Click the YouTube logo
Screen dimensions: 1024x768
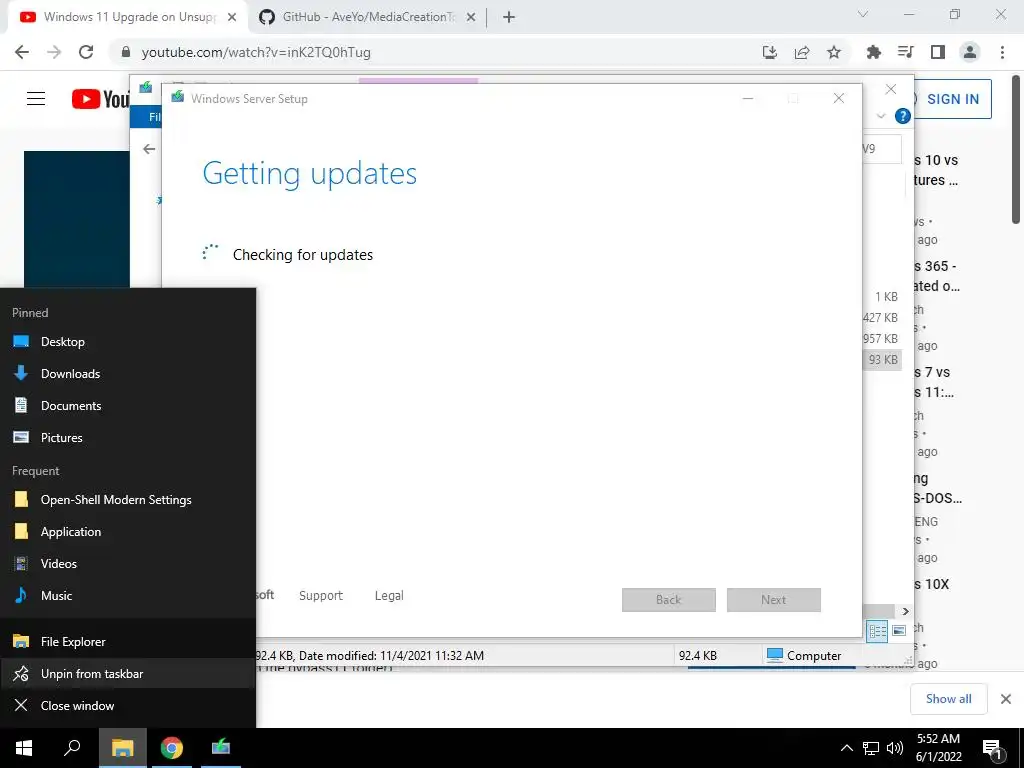[x=101, y=99]
